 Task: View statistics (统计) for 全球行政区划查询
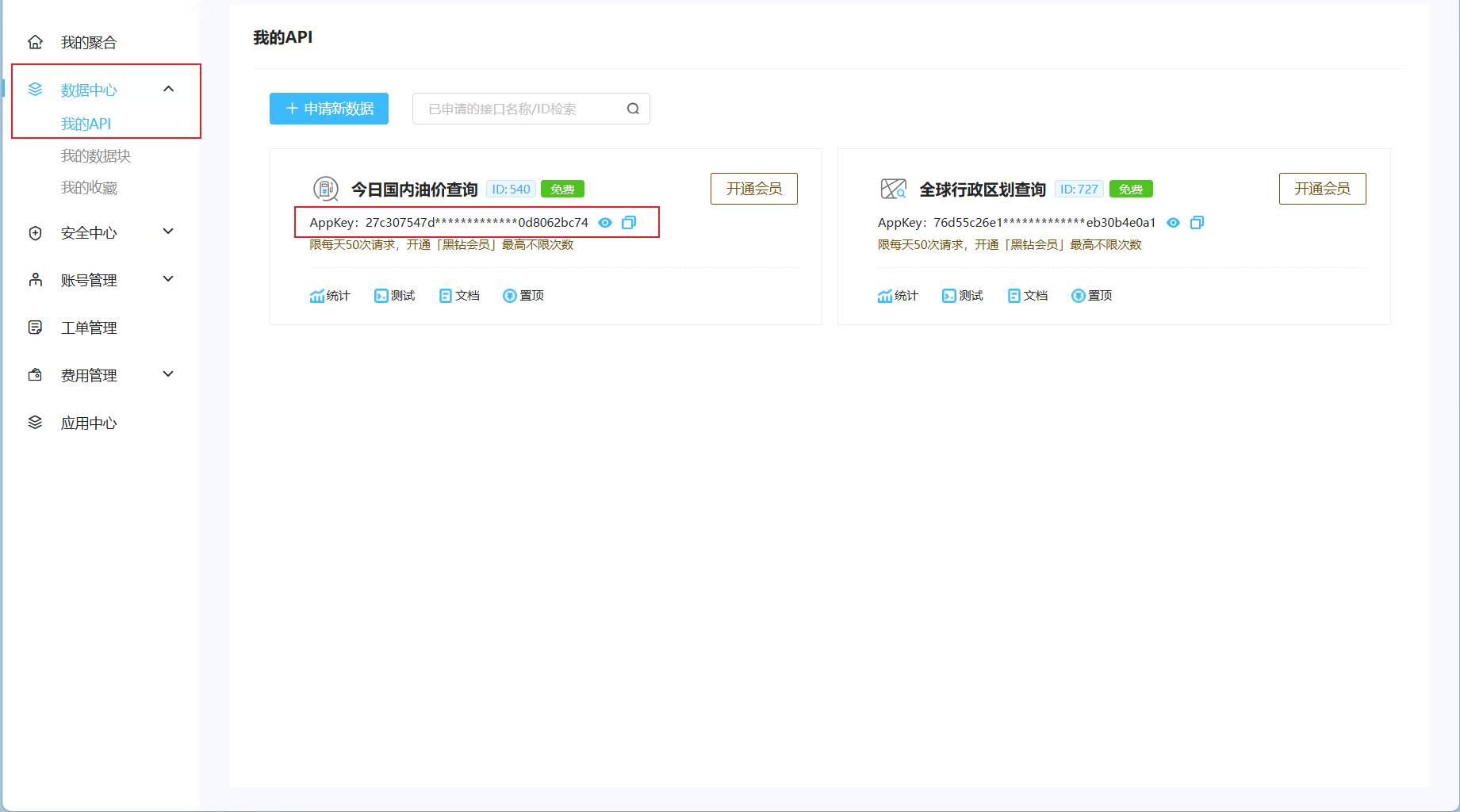pos(899,295)
